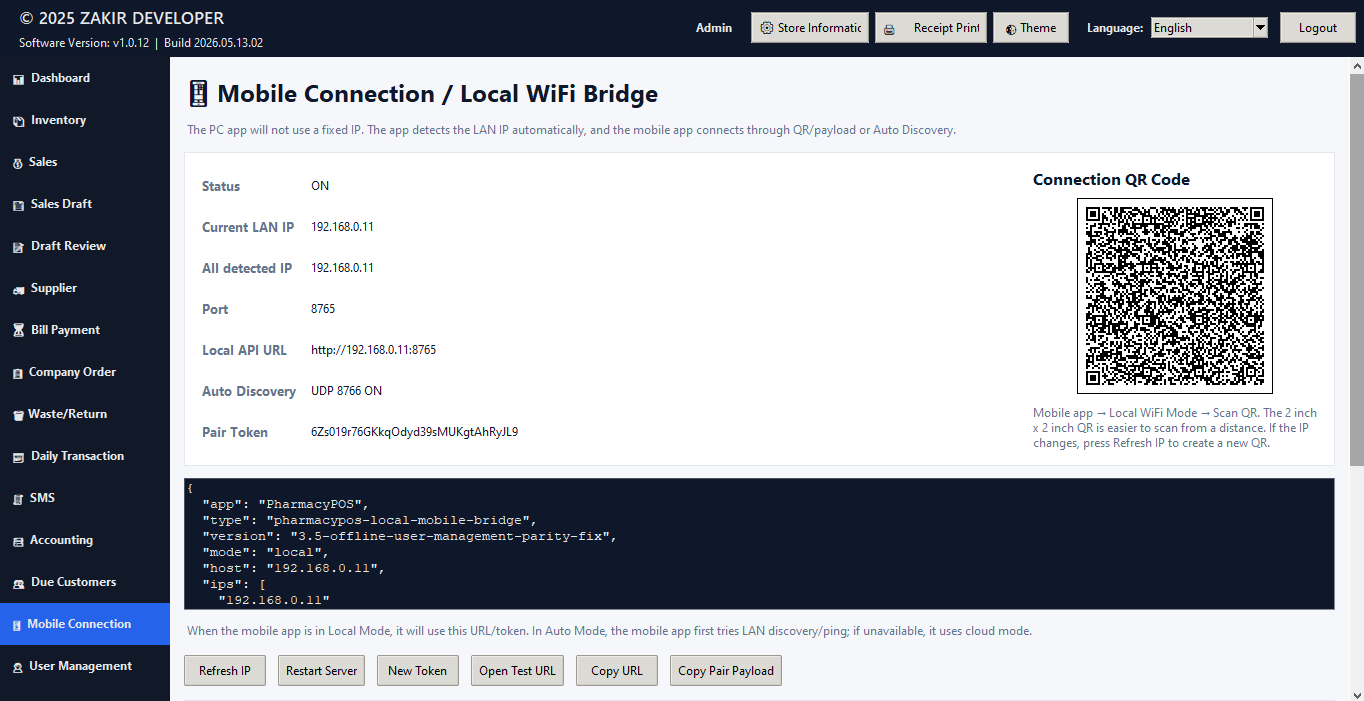Click the palette icon on Theme
This screenshot has height=701, width=1364.
pos(1012,29)
